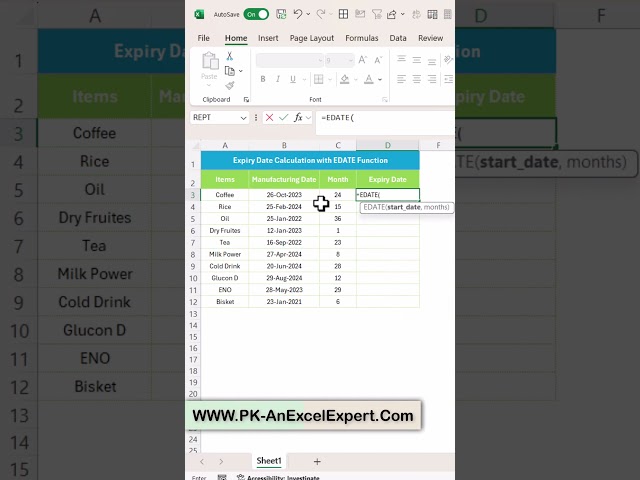Switch to the Home ribbon tab
Screen dimensions: 640x480
click(x=236, y=38)
